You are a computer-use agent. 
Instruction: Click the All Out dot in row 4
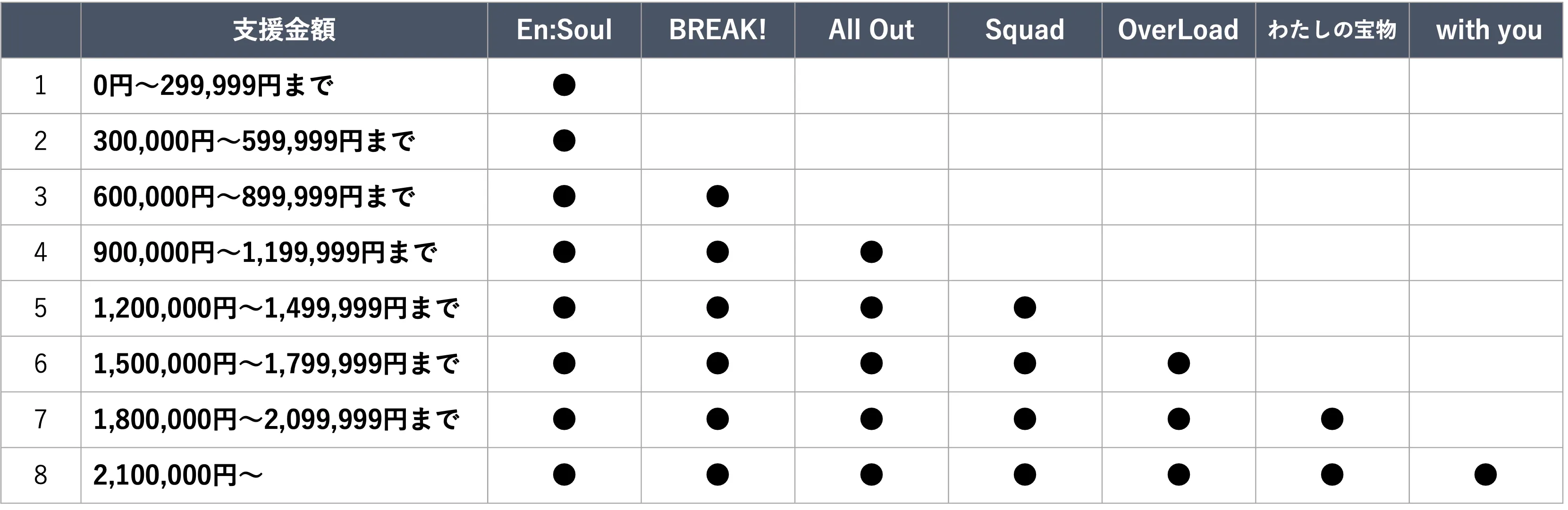click(871, 252)
